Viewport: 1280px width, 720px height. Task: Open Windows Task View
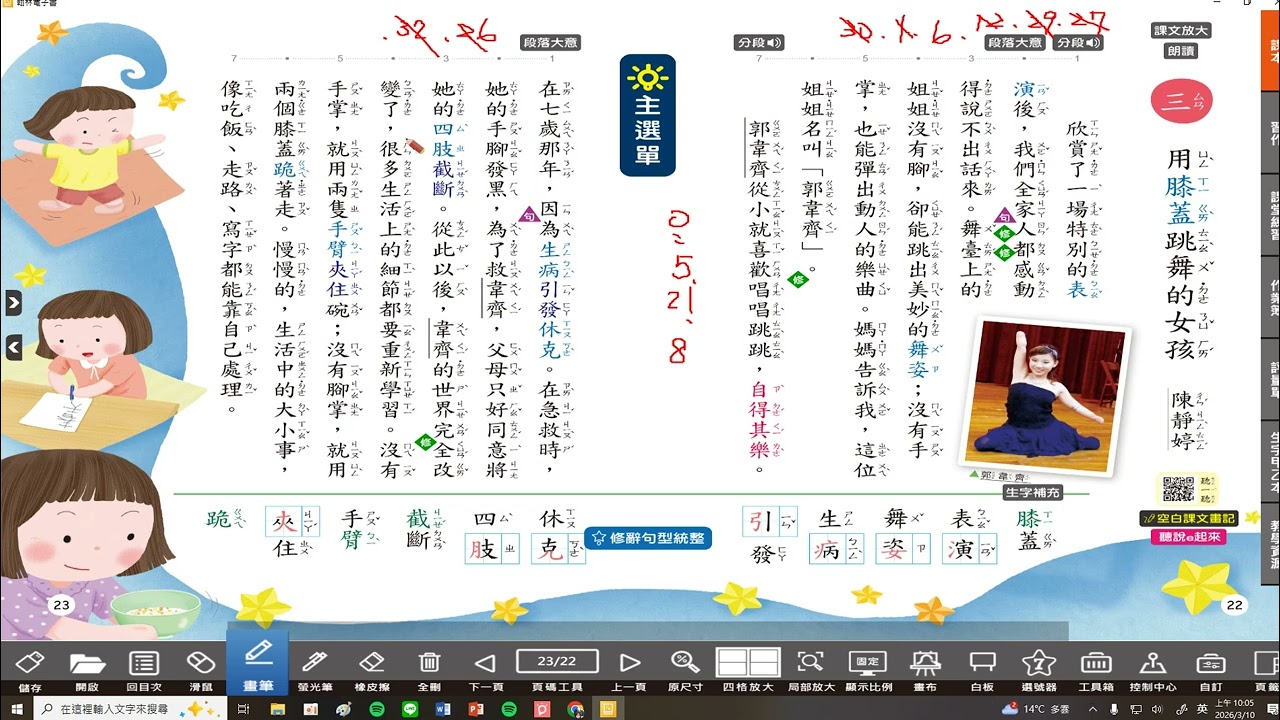[x=243, y=708]
